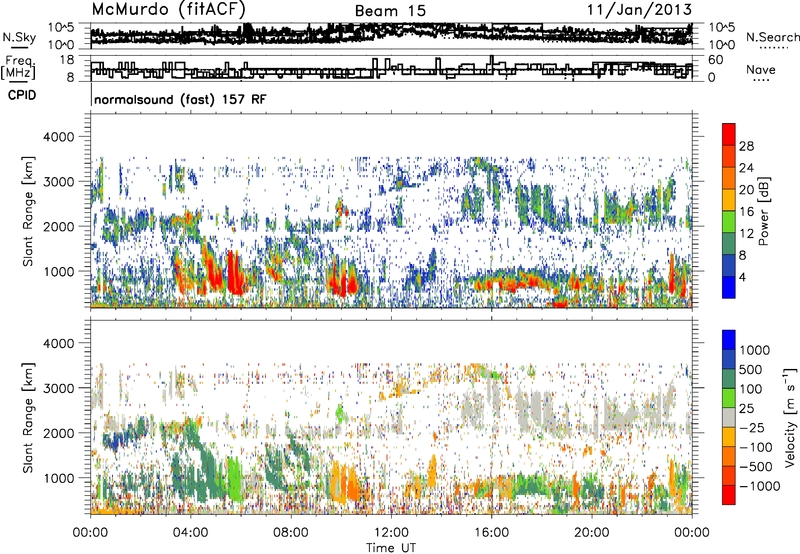Click the 20:00 time axis label

tap(591, 533)
